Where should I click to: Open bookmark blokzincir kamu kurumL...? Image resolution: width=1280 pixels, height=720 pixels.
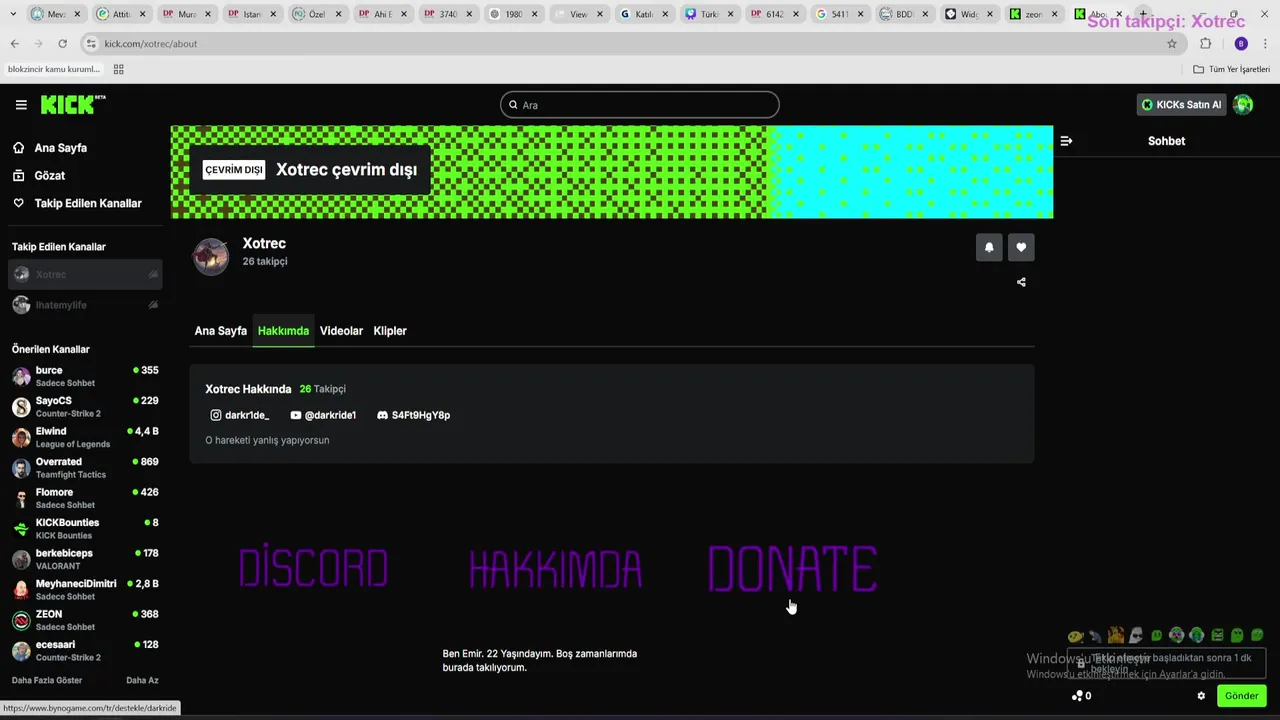(54, 69)
